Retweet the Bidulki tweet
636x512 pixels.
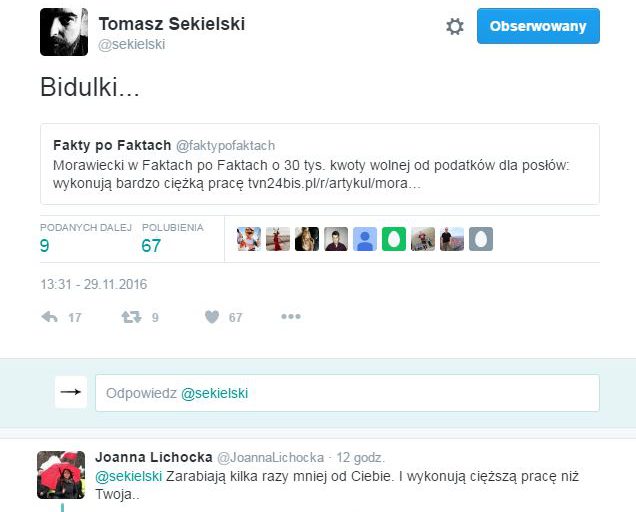pyautogui.click(x=131, y=317)
